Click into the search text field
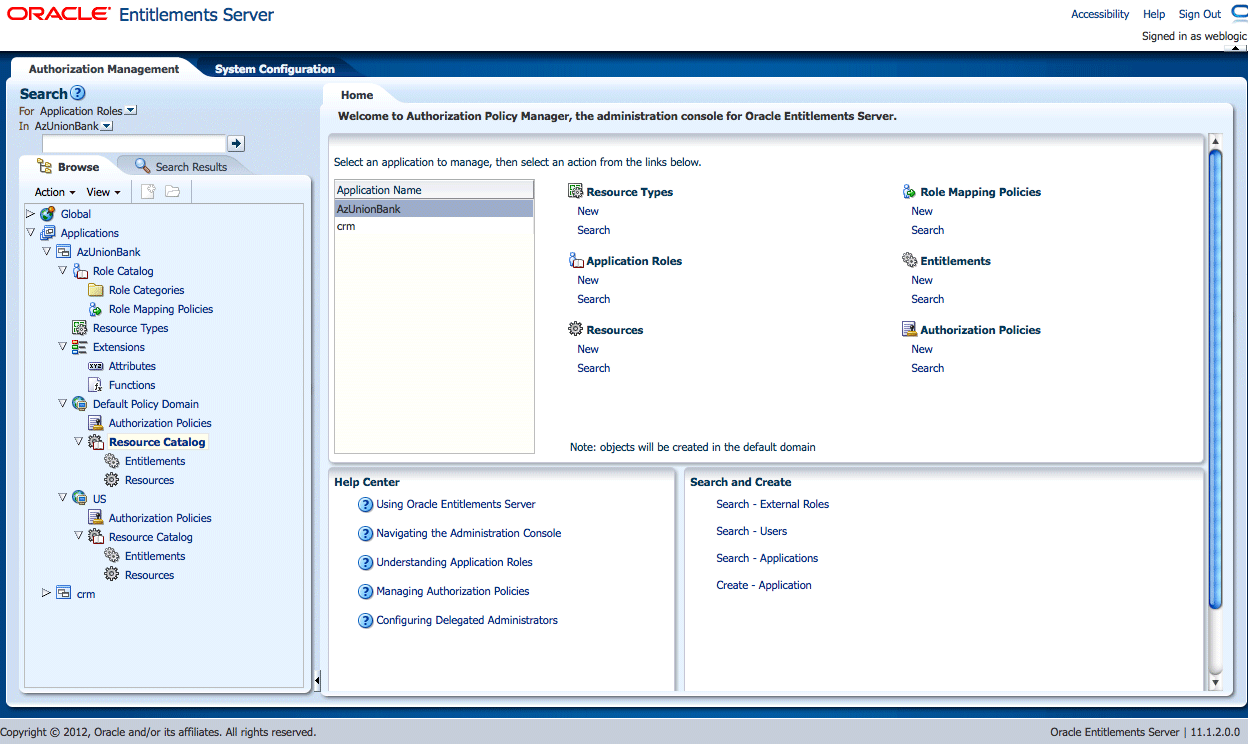This screenshot has height=744, width=1248. (x=134, y=144)
